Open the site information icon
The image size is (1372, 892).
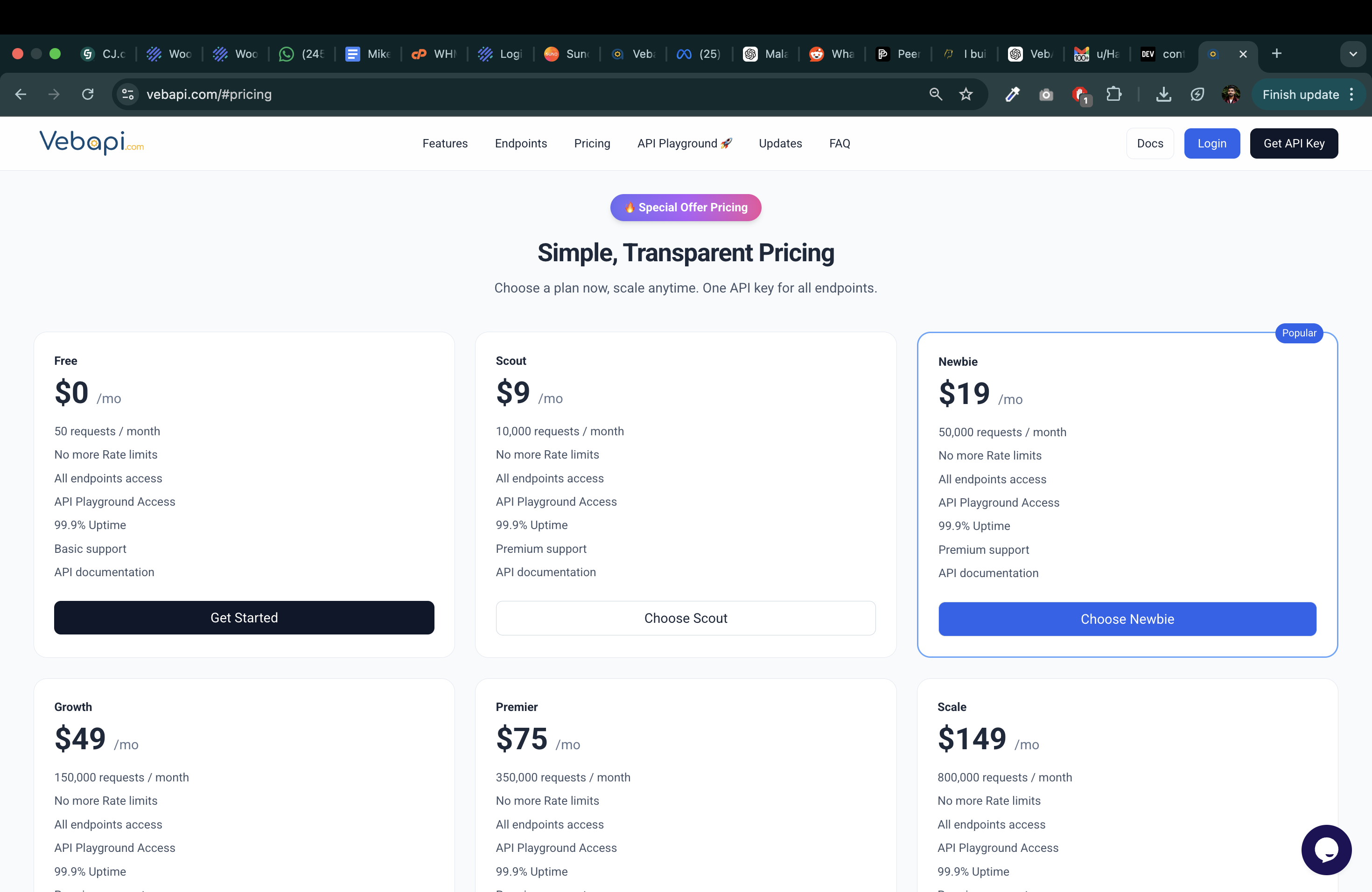(x=128, y=95)
